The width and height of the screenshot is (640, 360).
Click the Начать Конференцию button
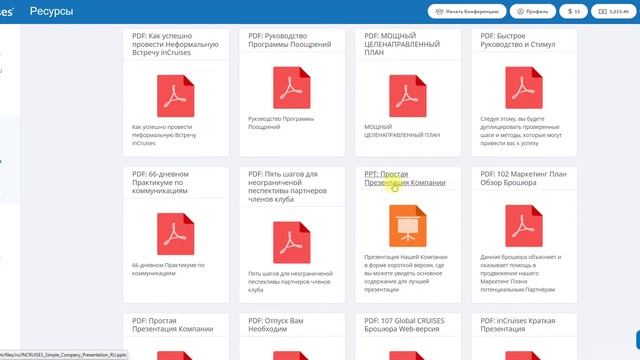pos(467,11)
